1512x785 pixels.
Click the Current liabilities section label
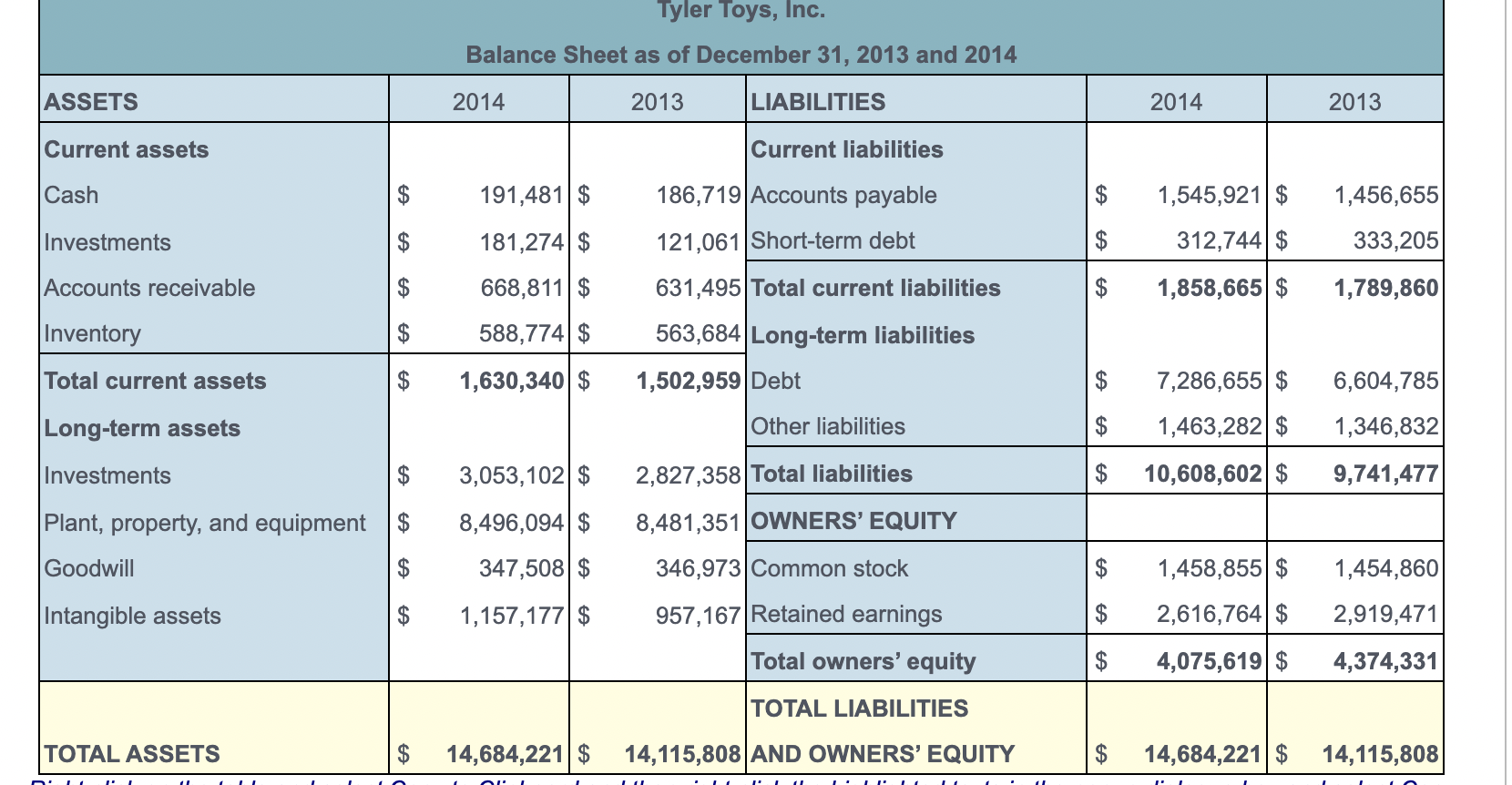pos(847,150)
